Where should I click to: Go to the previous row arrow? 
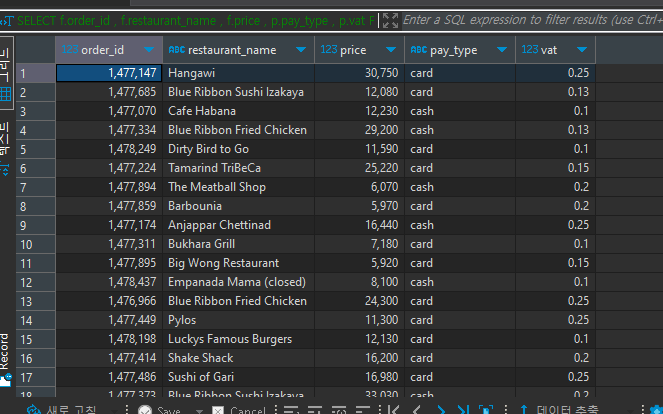[417, 410]
